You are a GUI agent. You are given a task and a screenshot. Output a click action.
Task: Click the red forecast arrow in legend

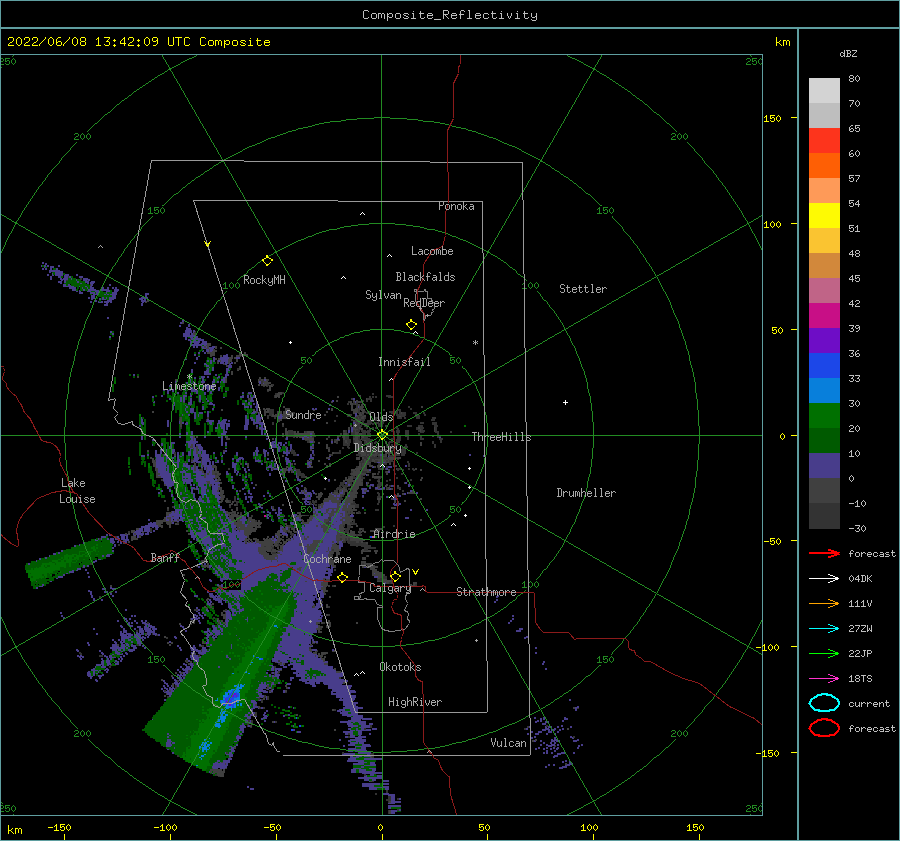tap(824, 553)
